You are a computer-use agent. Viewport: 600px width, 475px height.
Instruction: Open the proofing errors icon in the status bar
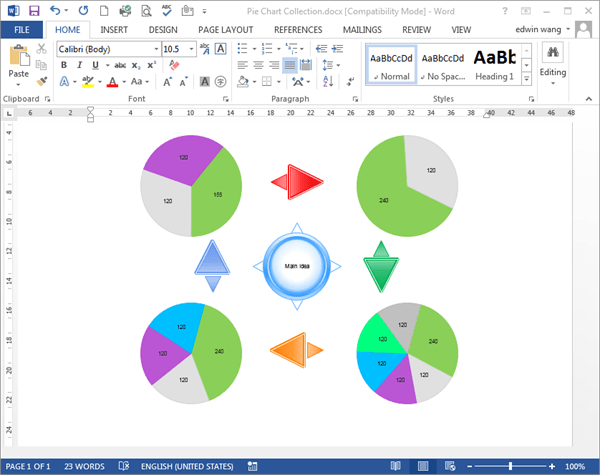tap(124, 466)
